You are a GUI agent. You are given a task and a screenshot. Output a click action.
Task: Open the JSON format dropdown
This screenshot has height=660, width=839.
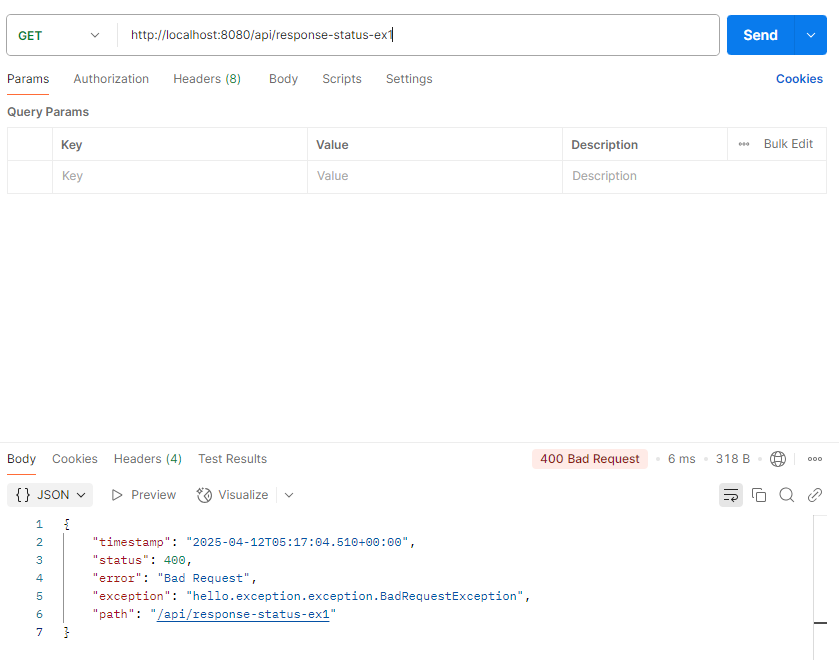tap(50, 495)
